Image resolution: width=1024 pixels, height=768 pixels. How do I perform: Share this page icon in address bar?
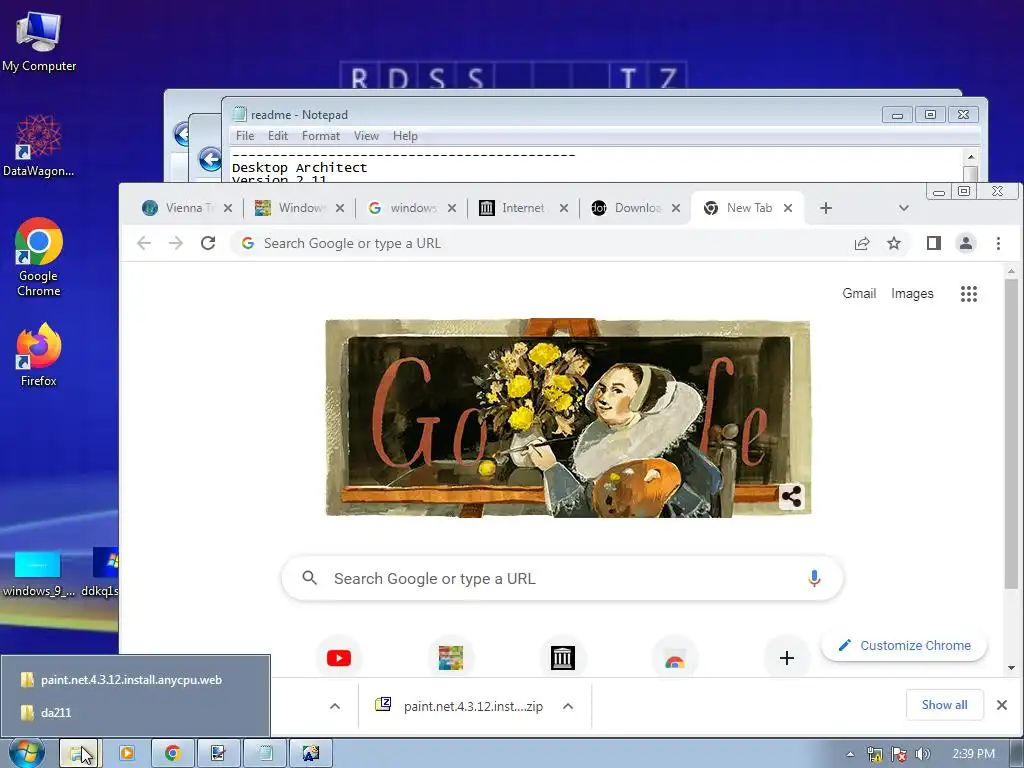tap(862, 243)
